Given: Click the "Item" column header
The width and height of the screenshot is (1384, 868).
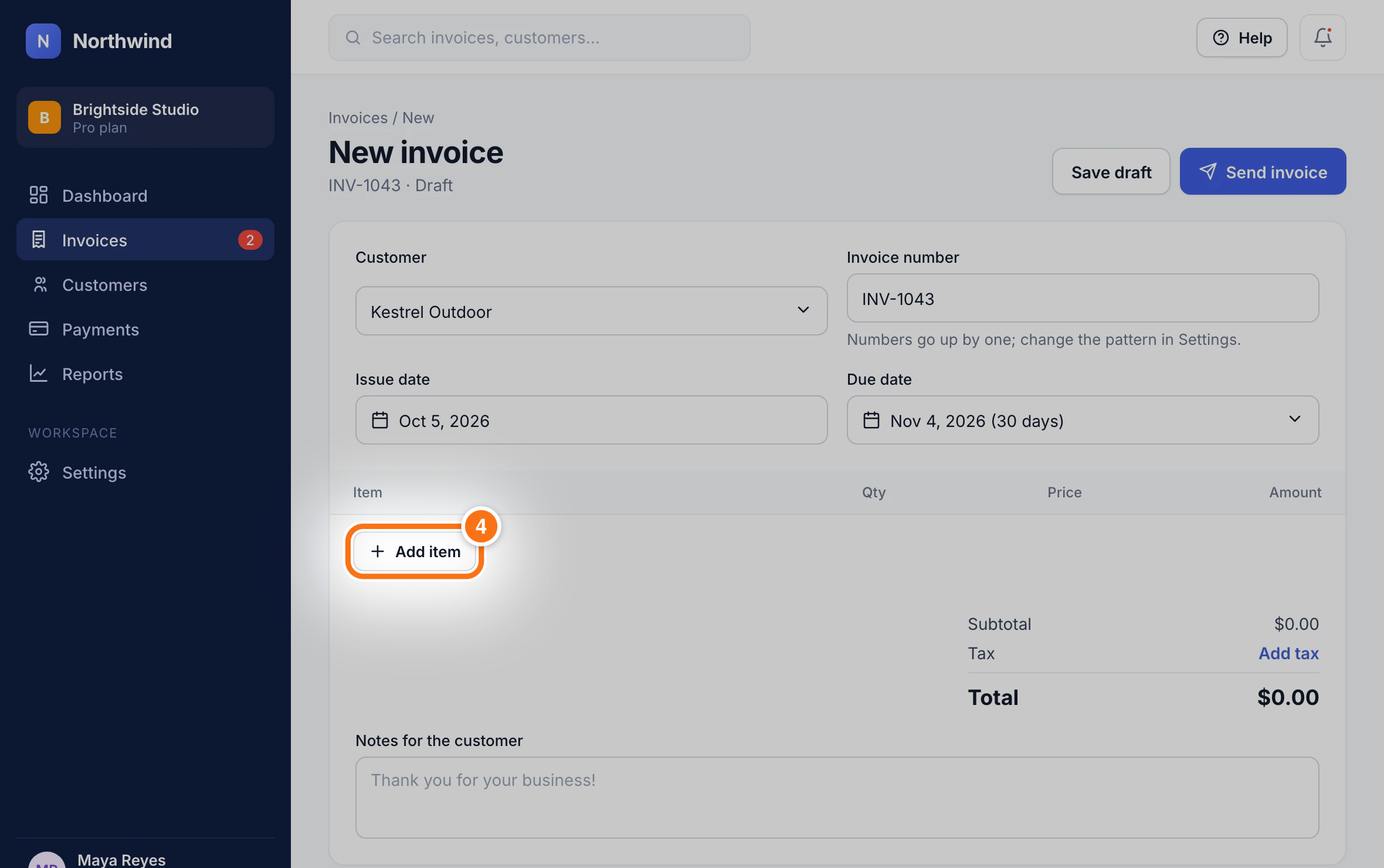Looking at the screenshot, I should [367, 492].
